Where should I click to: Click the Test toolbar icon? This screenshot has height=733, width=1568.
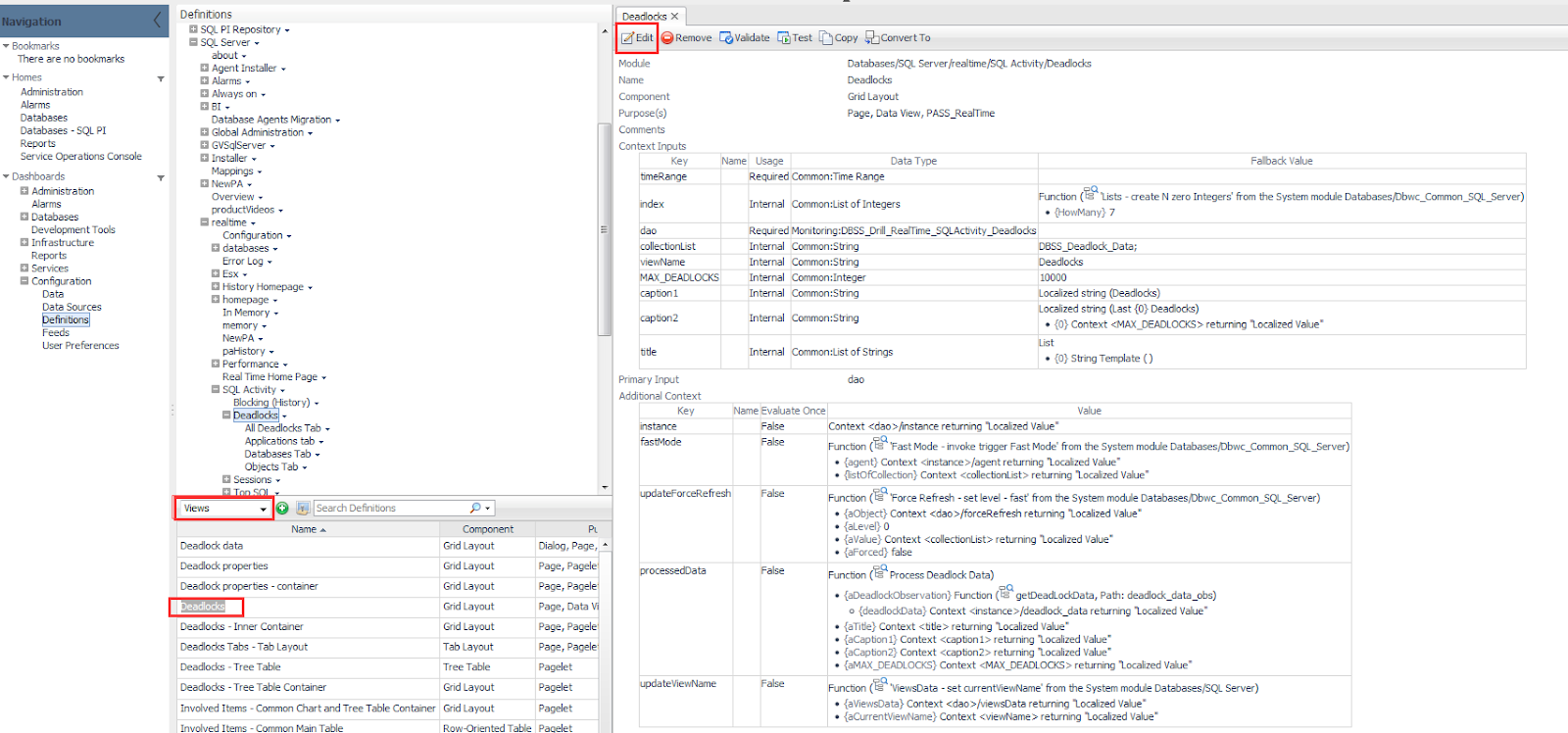coord(784,38)
